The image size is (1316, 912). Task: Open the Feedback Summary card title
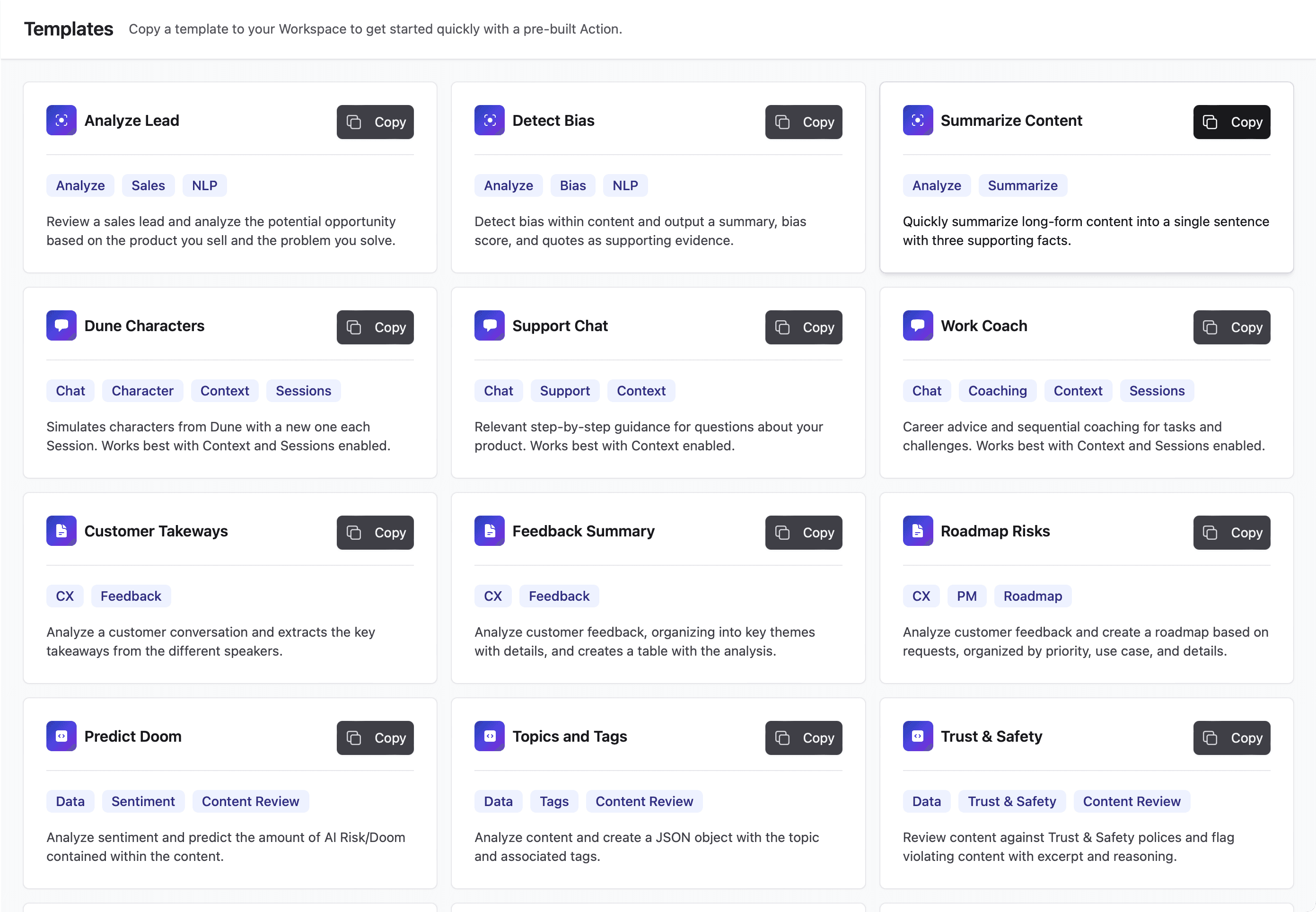click(583, 531)
